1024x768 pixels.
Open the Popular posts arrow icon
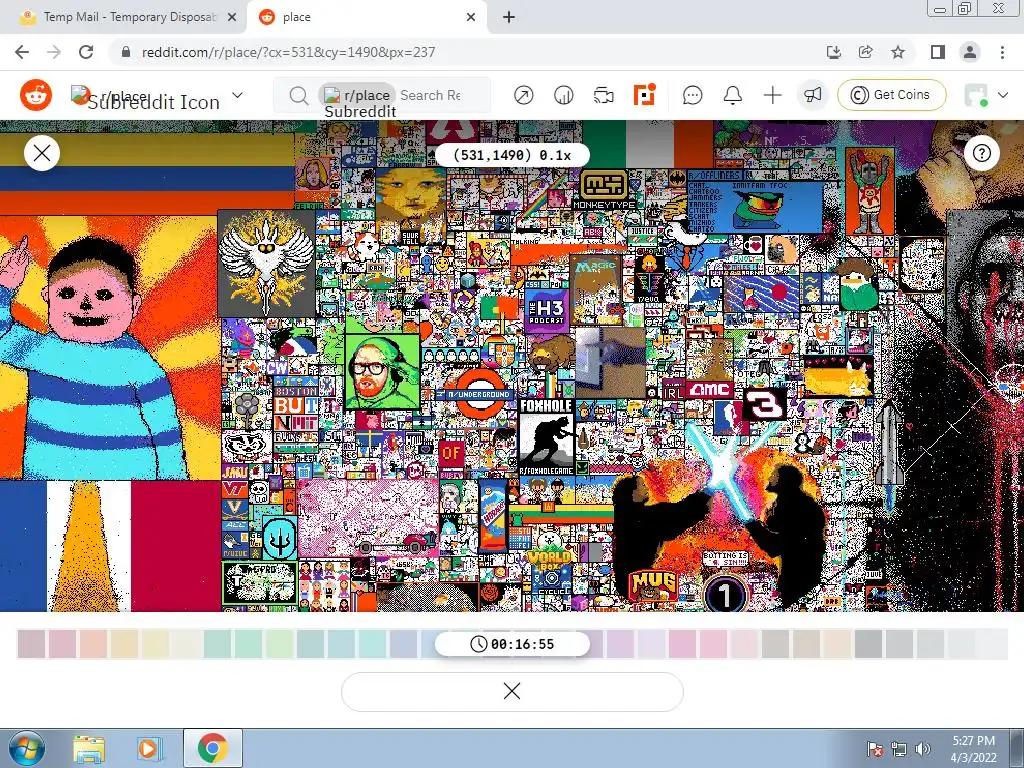[x=523, y=95]
